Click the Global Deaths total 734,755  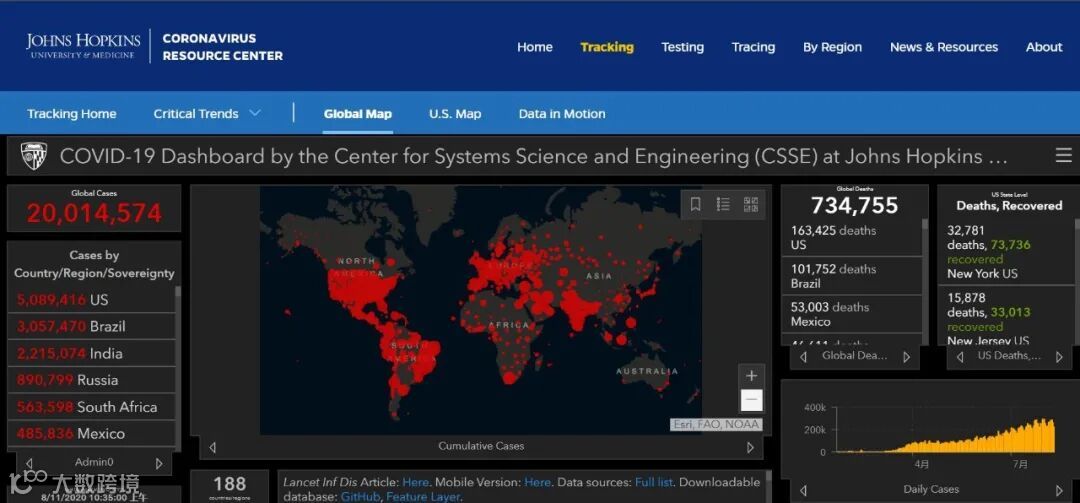coord(854,205)
